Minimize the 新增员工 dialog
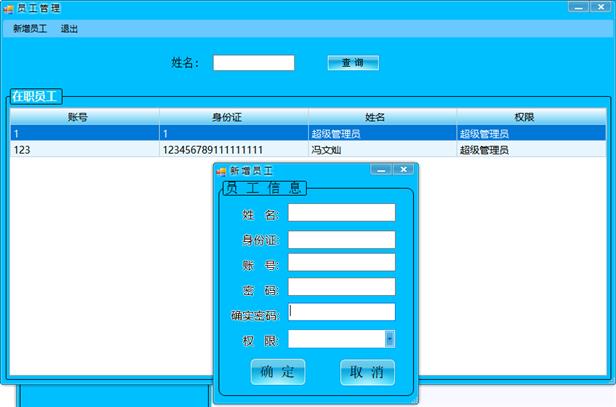The image size is (616, 407). tap(381, 170)
